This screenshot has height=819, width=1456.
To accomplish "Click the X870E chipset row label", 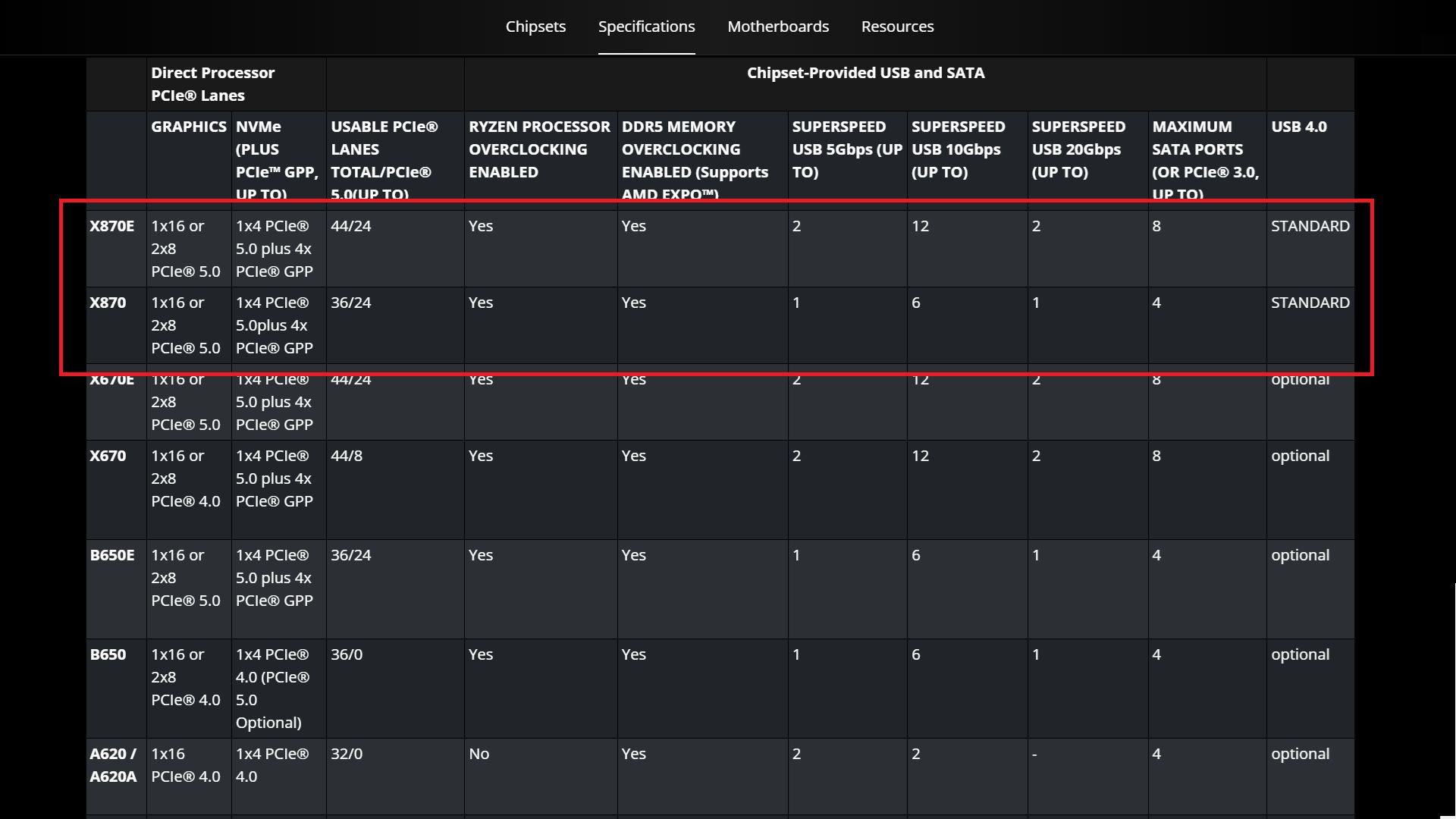I will (111, 226).
